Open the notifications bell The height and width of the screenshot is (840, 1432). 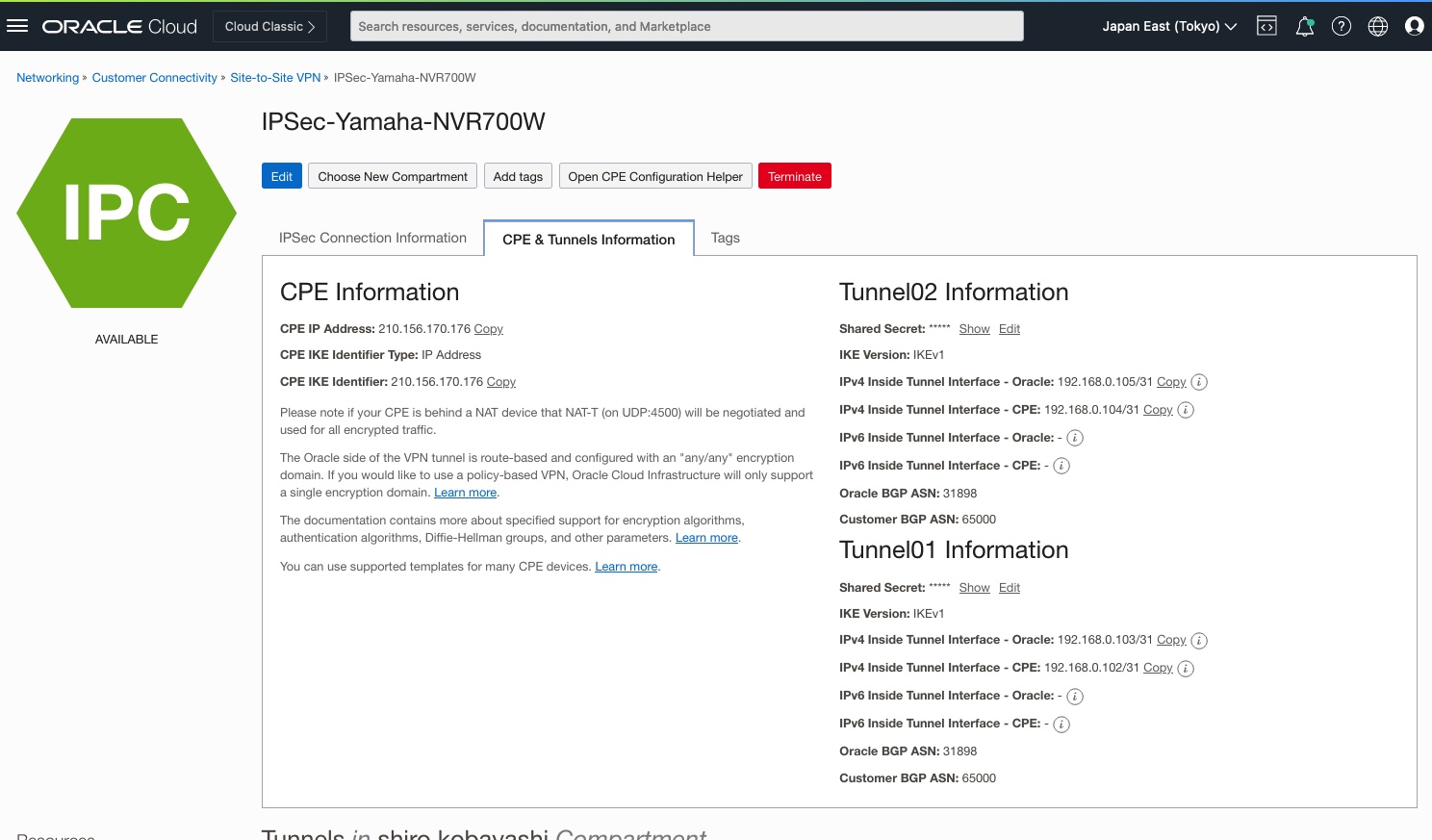tap(1304, 26)
